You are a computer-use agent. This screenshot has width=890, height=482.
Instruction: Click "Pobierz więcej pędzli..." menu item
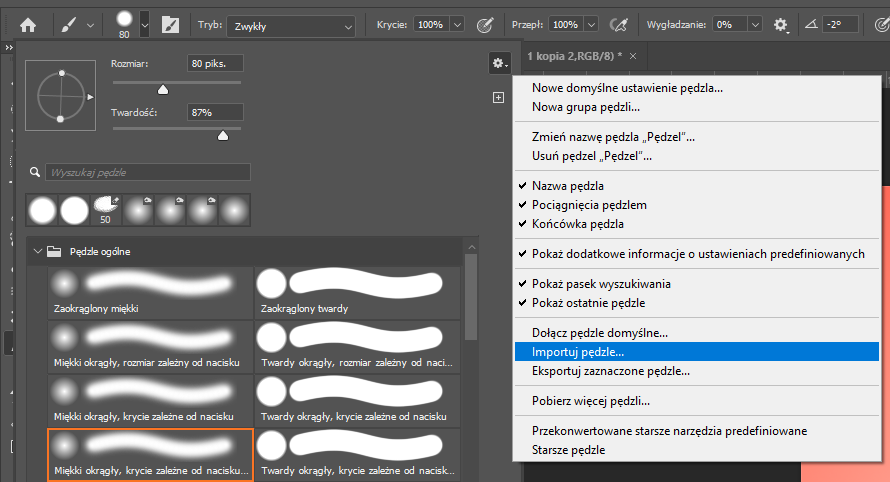pyautogui.click(x=591, y=401)
